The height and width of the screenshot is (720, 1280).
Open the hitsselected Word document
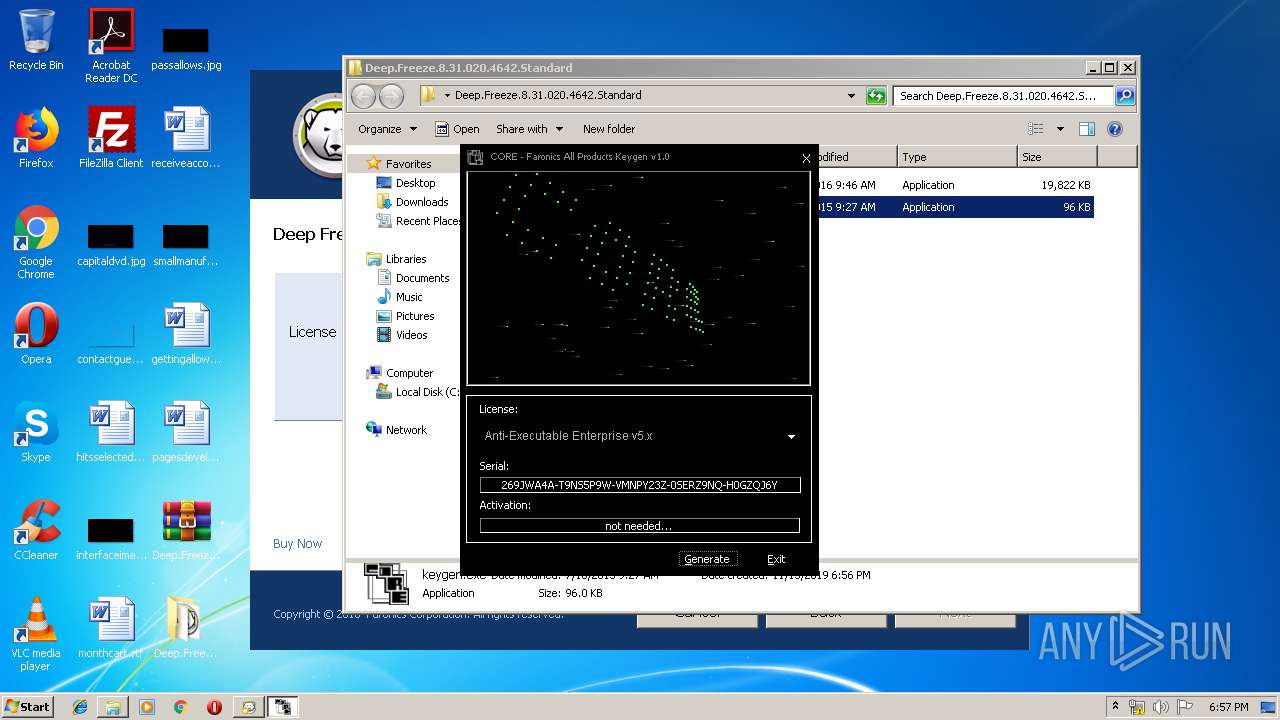(111, 432)
